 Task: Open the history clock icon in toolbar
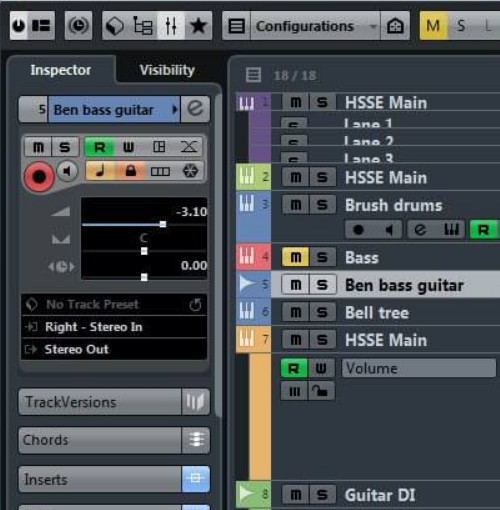coord(78,26)
